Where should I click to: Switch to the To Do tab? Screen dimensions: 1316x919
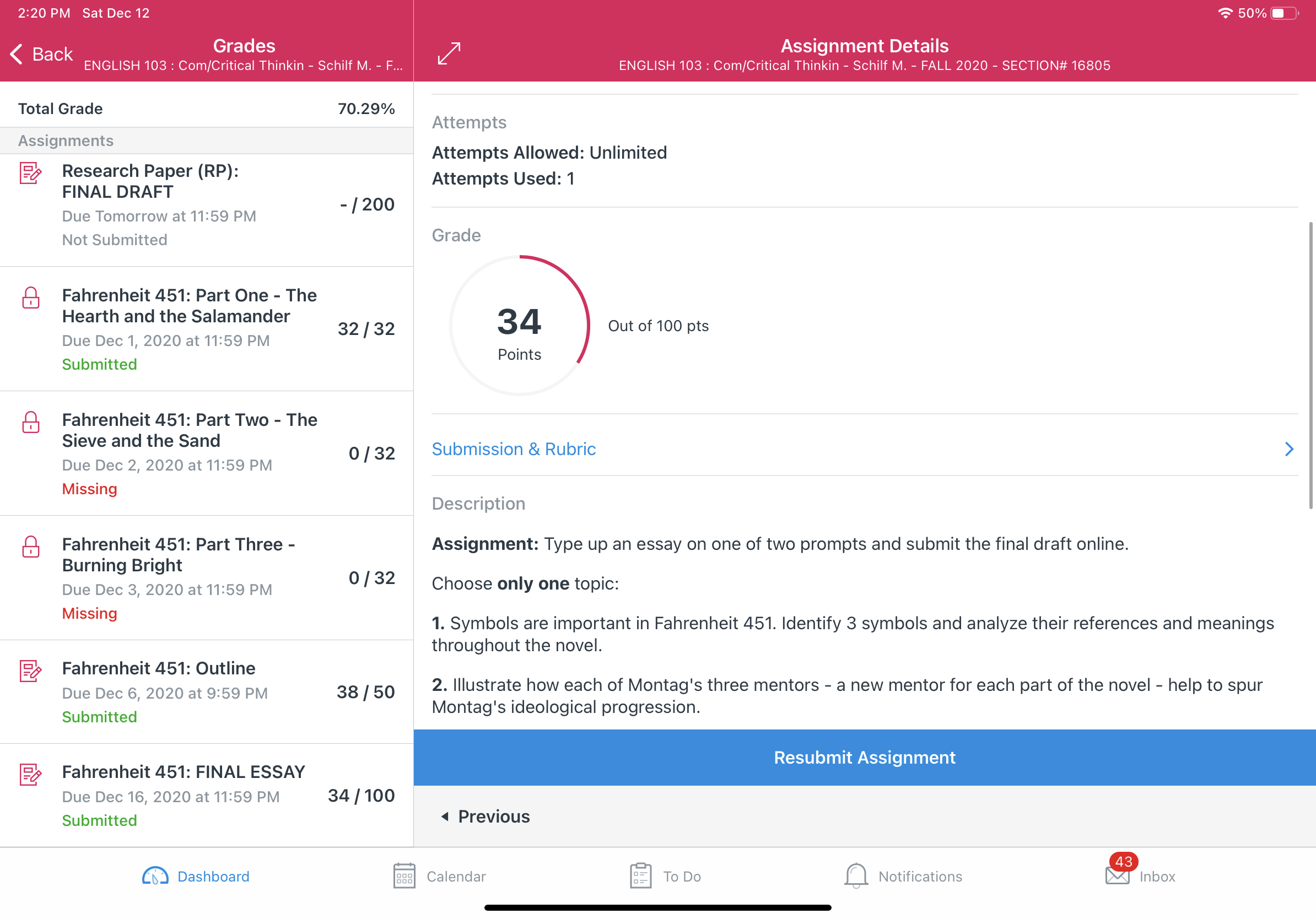coord(665,876)
